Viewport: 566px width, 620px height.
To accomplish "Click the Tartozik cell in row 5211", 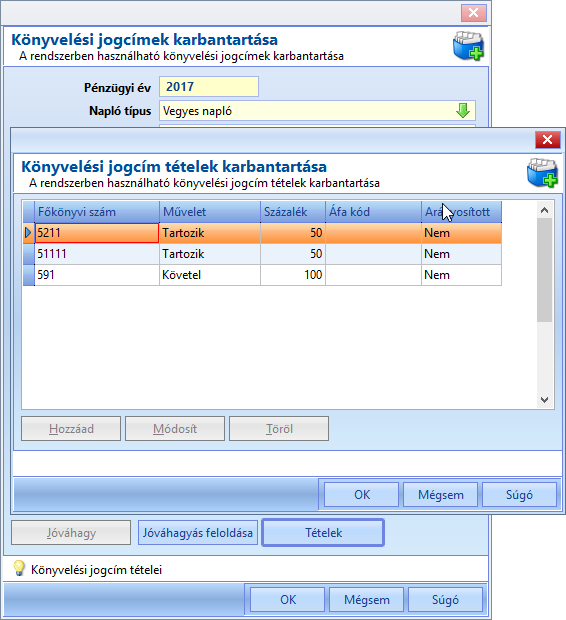I will pyautogui.click(x=210, y=233).
